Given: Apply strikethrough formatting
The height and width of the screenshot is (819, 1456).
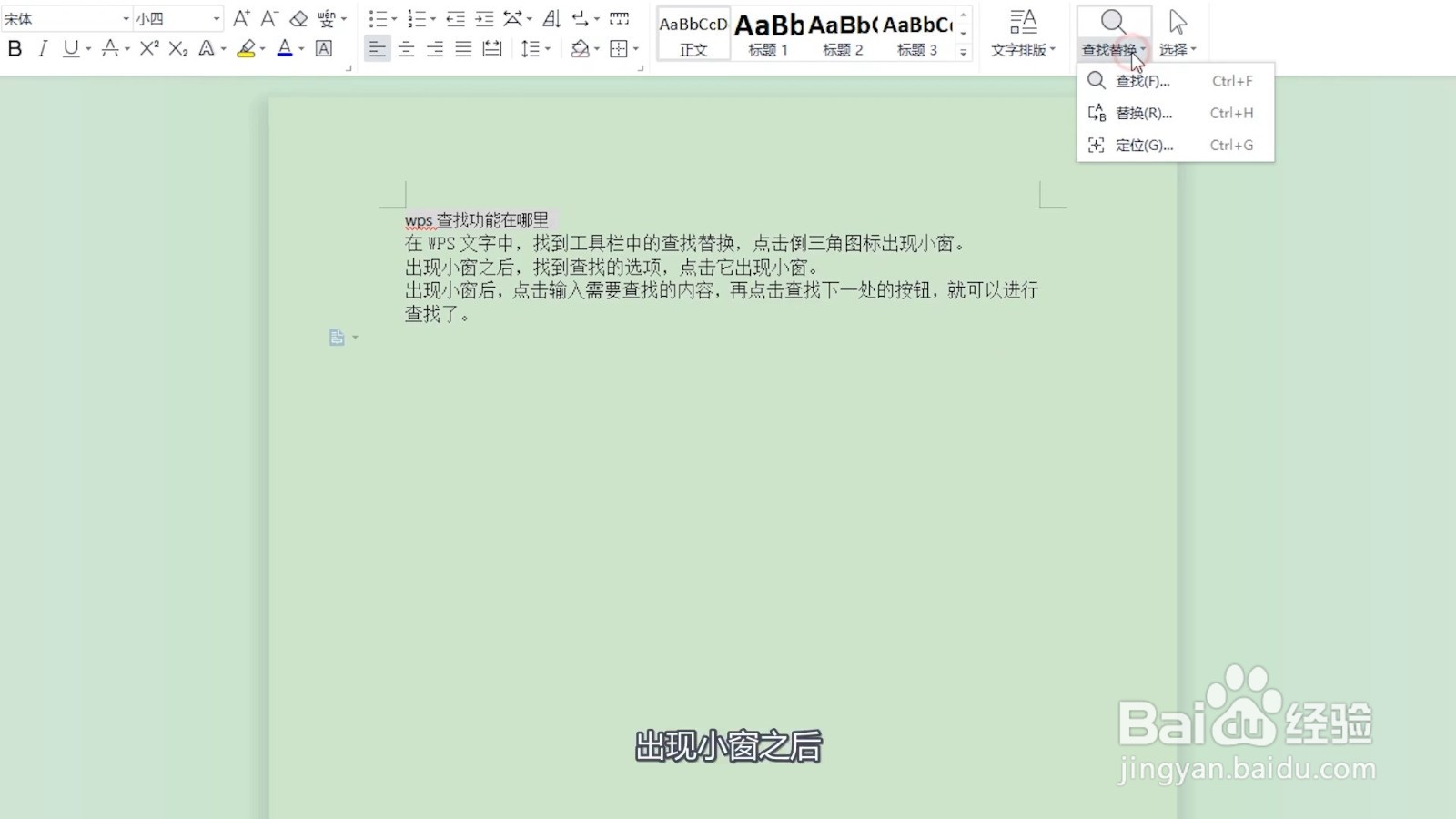Looking at the screenshot, I should point(110,49).
